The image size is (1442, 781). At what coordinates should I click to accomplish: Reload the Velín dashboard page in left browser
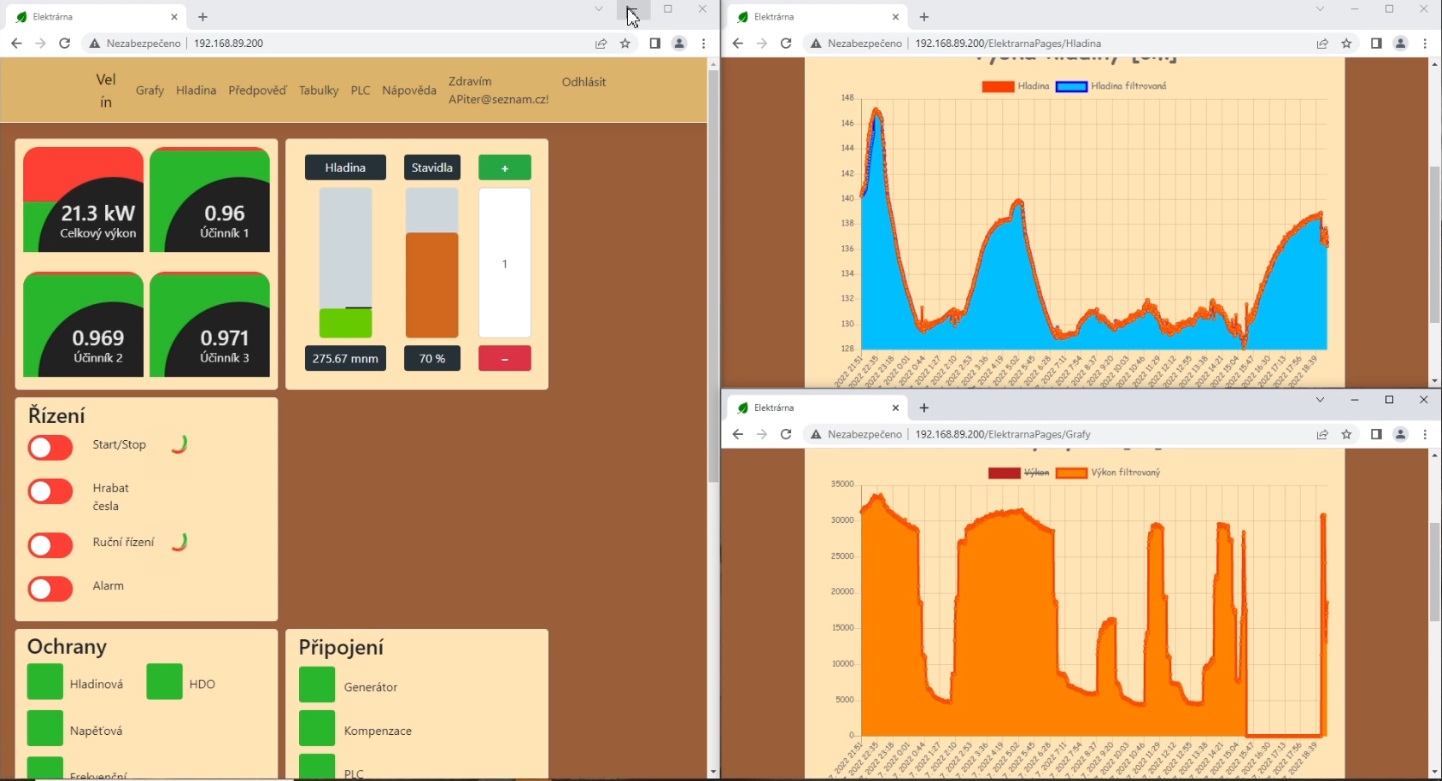pos(64,44)
